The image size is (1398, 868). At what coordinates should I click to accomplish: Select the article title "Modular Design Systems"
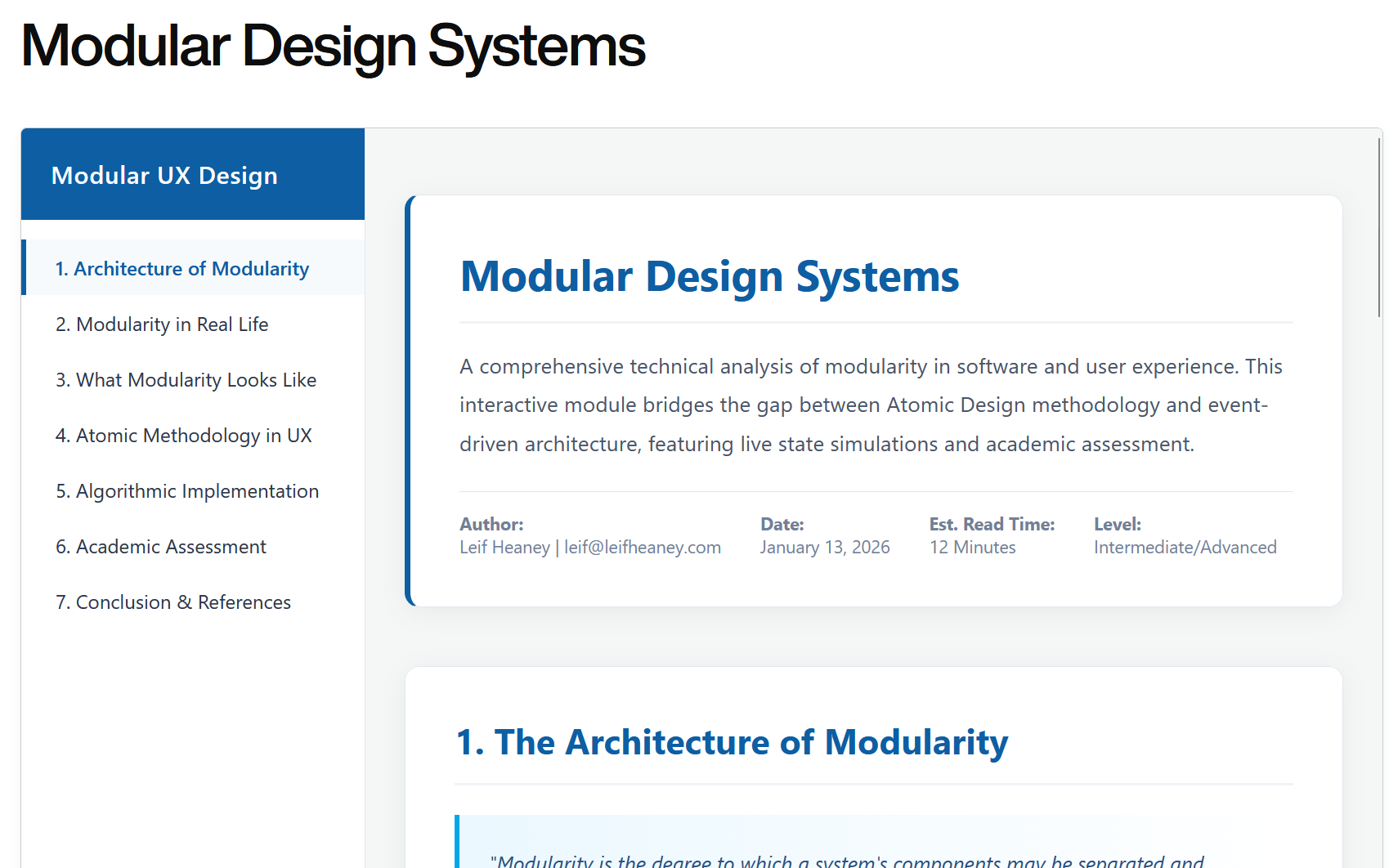[x=710, y=276]
